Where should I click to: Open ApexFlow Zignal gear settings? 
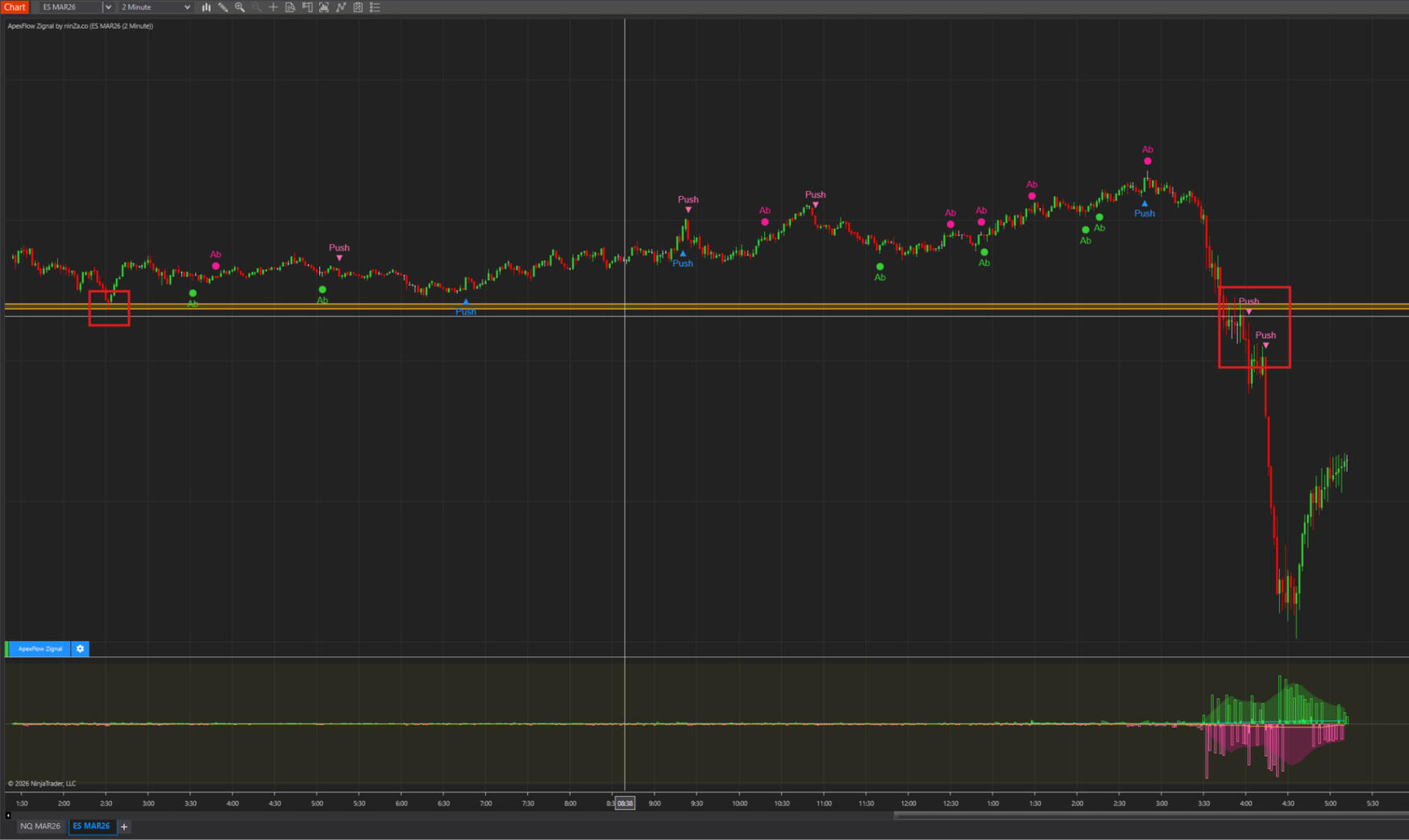coord(80,649)
